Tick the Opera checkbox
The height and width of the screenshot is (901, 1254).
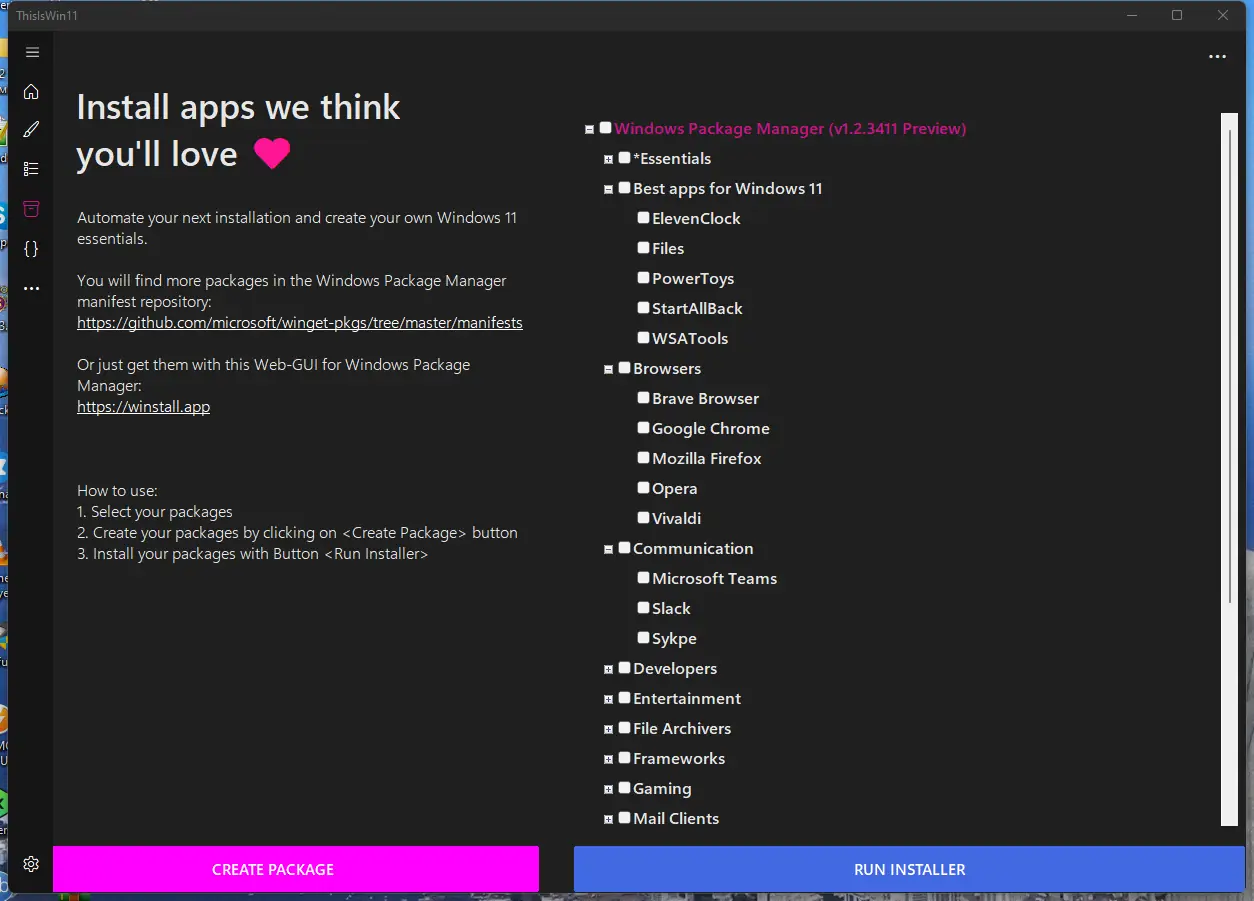(x=643, y=488)
